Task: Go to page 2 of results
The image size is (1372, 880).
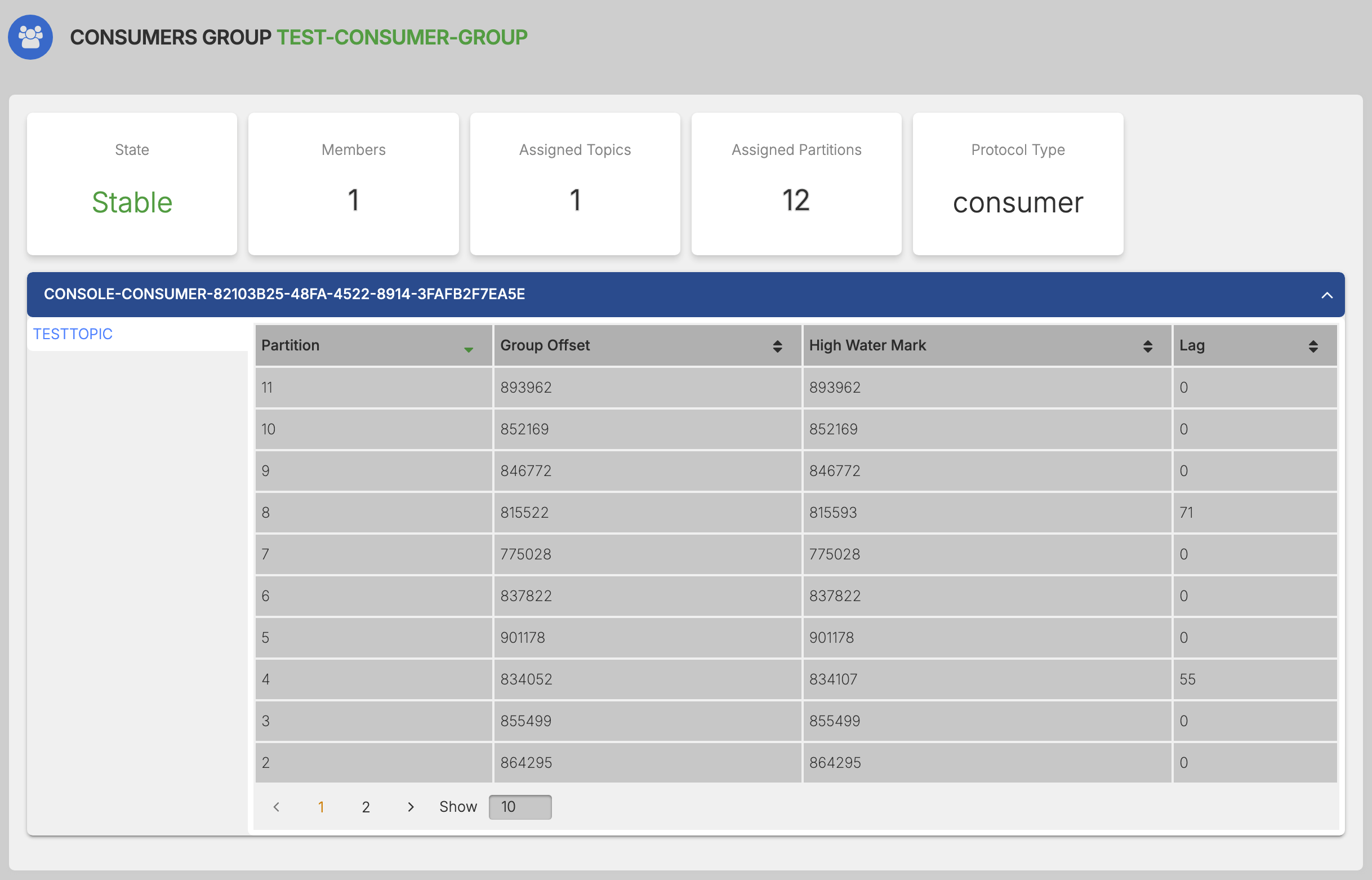Action: (x=366, y=806)
